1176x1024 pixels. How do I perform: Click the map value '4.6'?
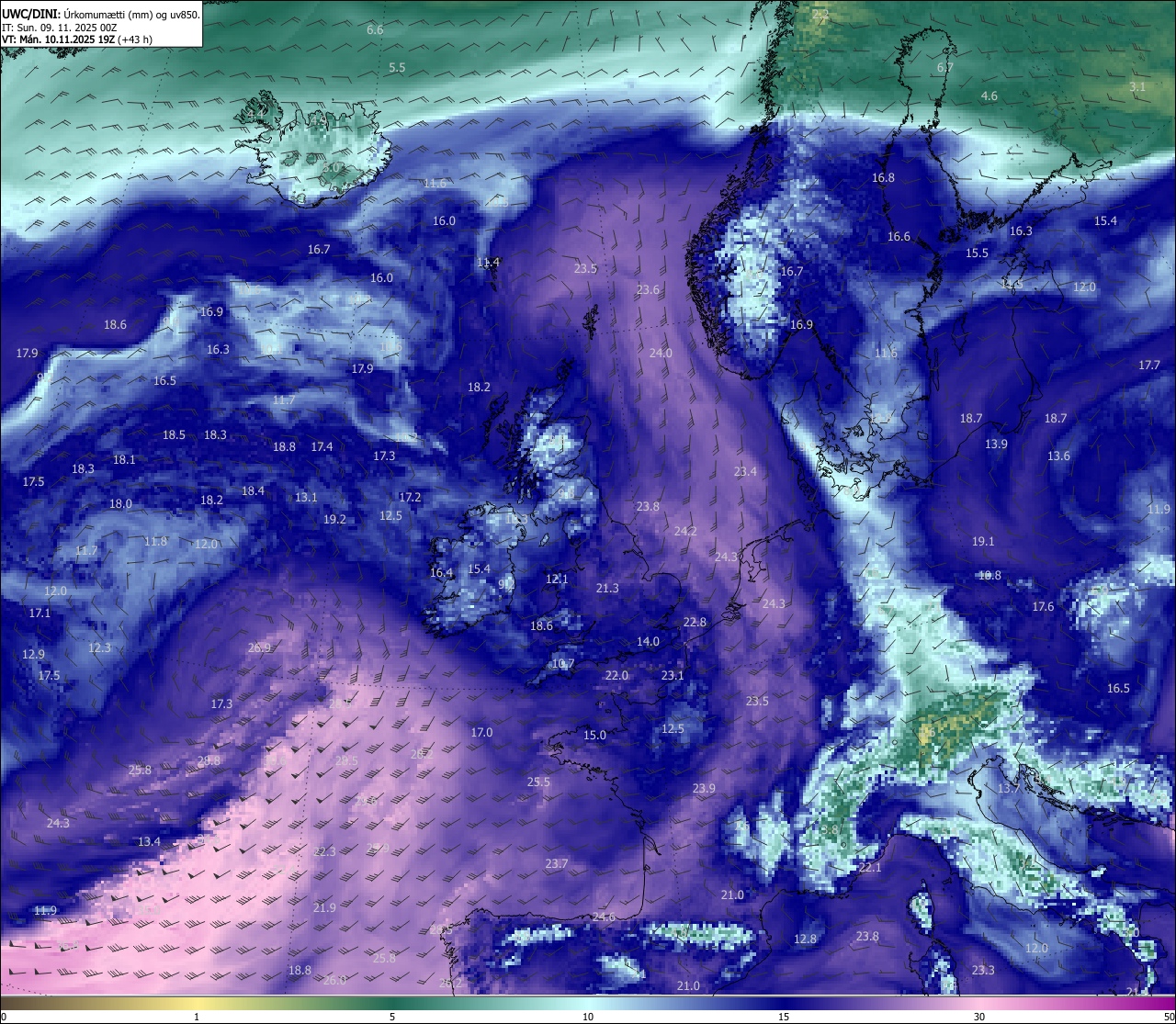pos(989,96)
